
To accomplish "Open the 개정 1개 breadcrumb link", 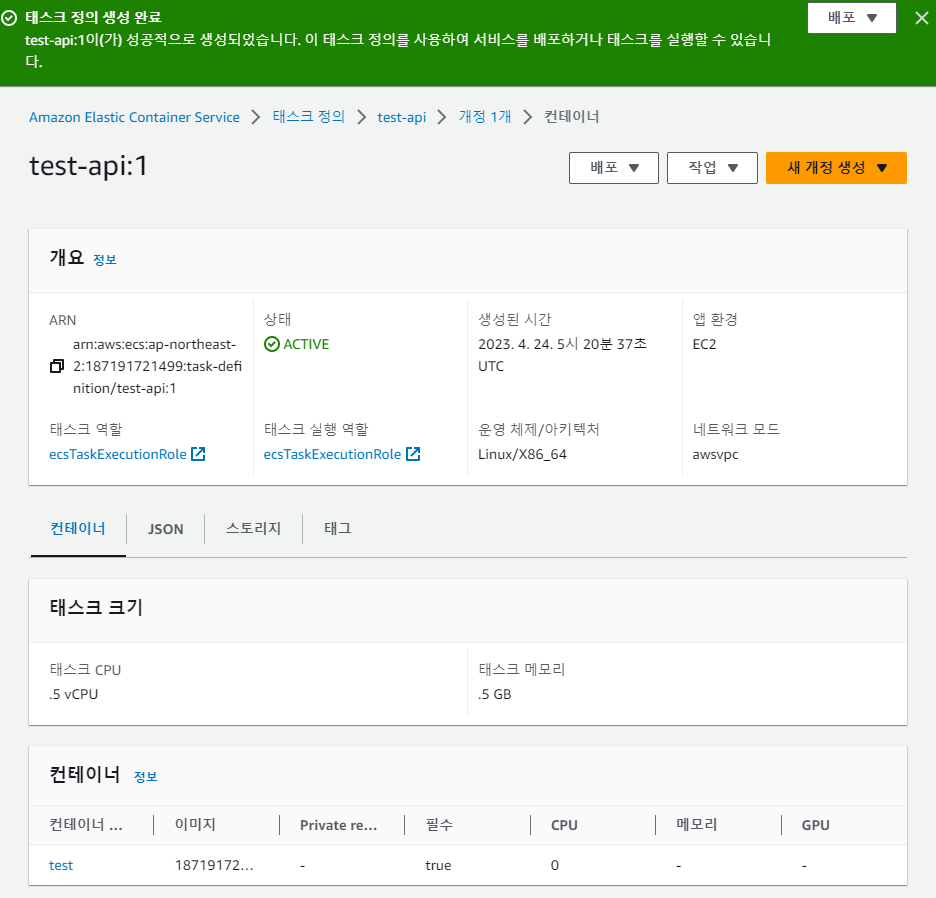I will coord(485,116).
